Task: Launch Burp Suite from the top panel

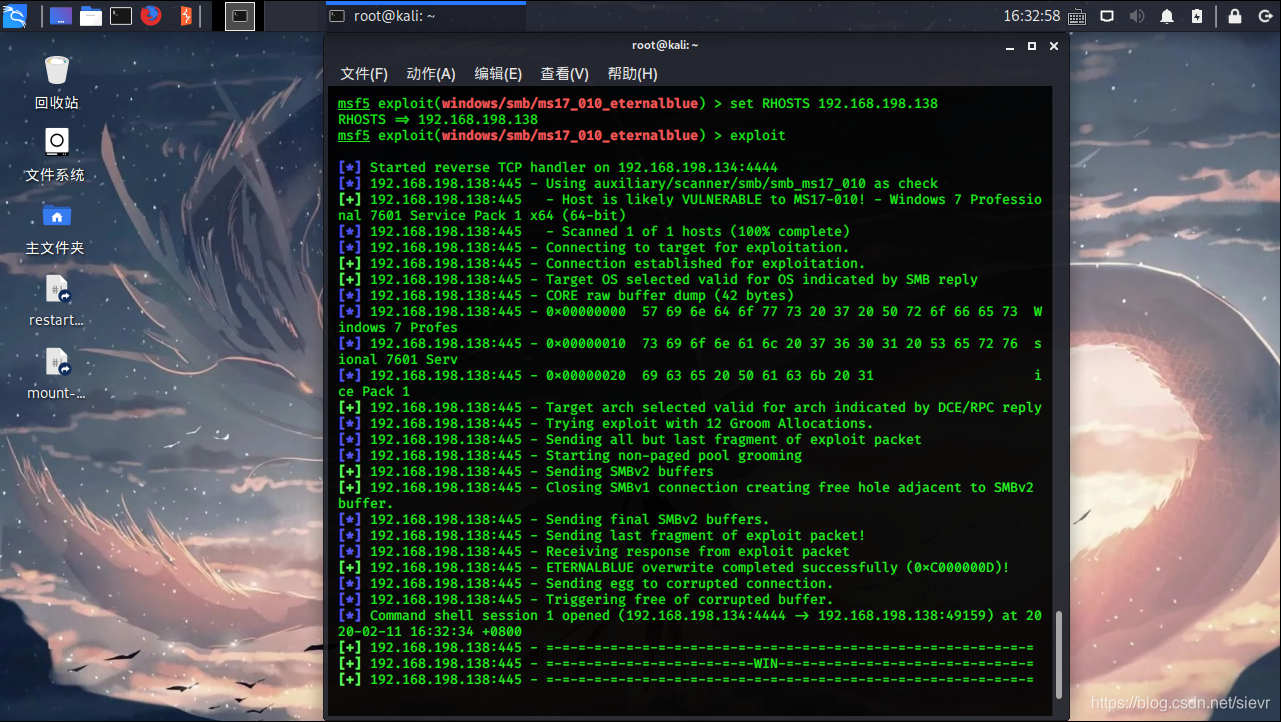Action: (185, 16)
